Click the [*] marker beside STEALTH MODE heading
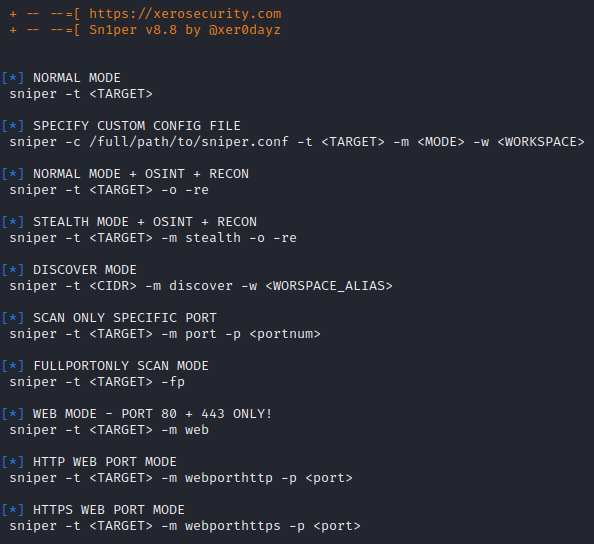 click(x=13, y=222)
